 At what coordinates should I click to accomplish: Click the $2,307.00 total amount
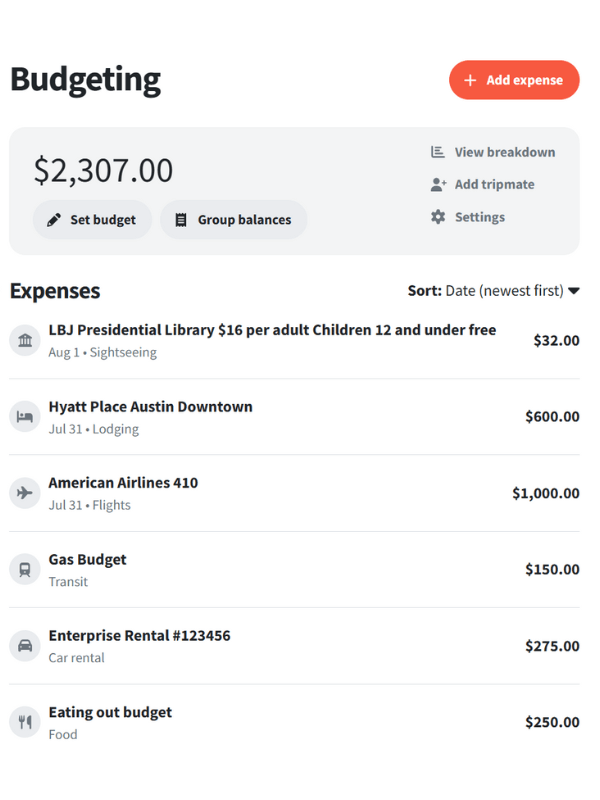click(103, 170)
